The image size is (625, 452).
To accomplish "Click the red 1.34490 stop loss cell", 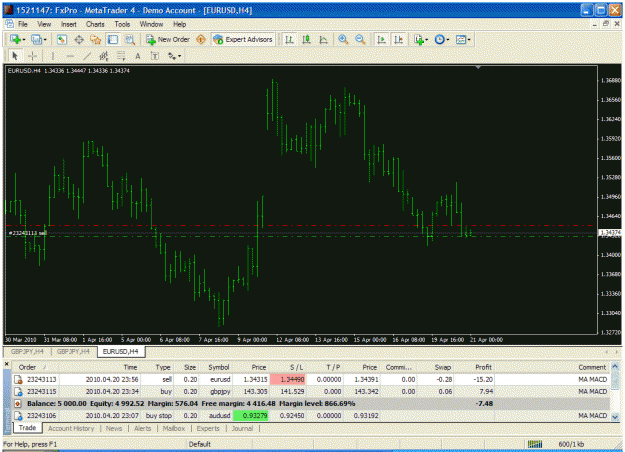I will click(x=287, y=379).
